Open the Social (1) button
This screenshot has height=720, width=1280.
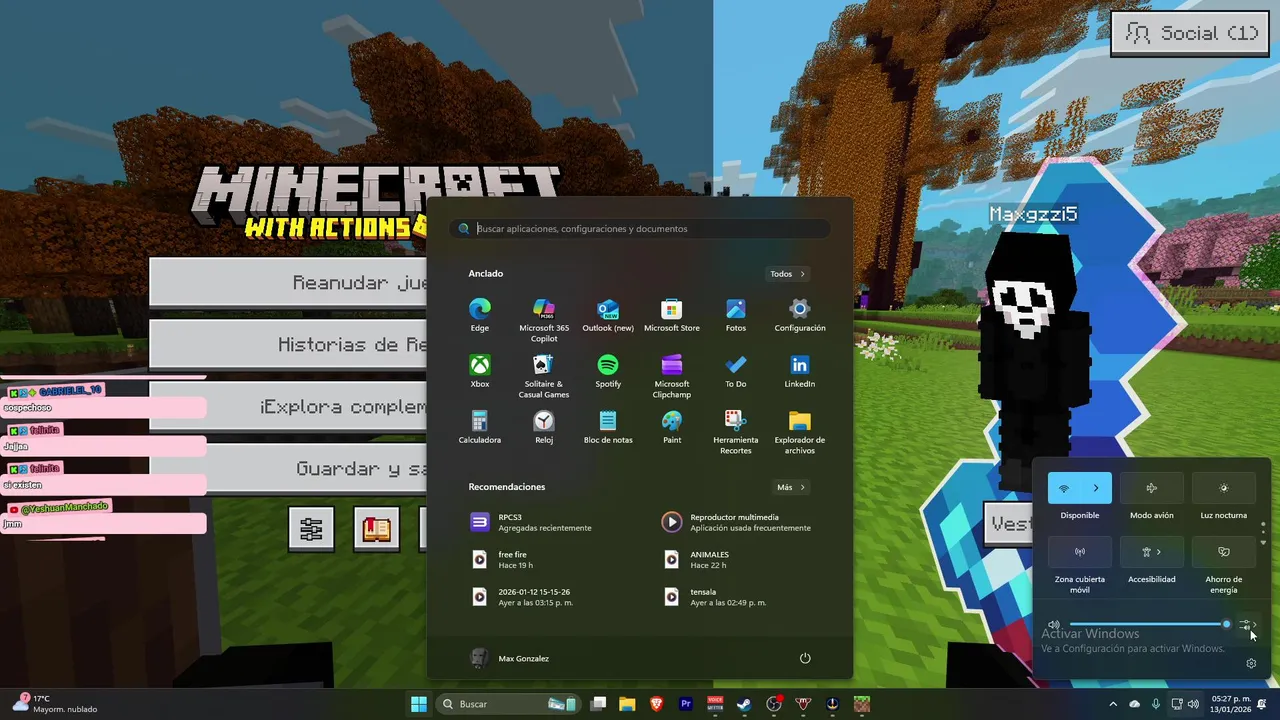[x=1190, y=33]
